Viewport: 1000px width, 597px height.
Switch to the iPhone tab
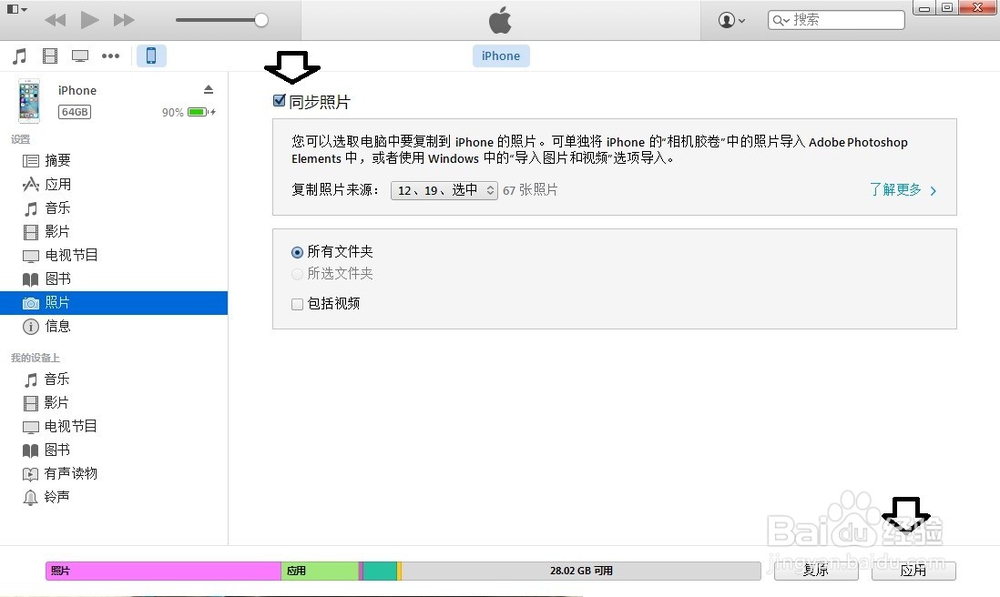pyautogui.click(x=500, y=55)
